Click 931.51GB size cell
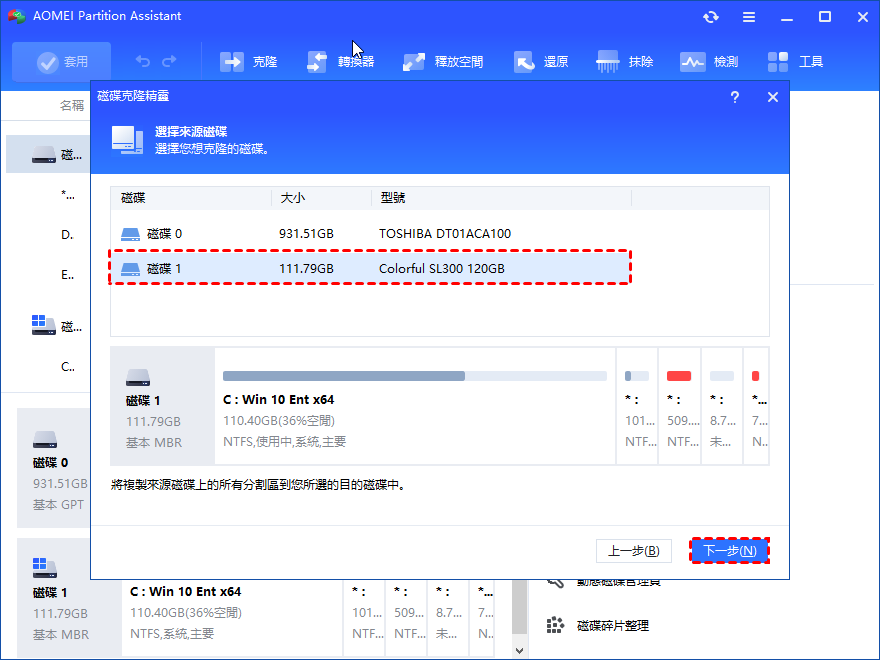This screenshot has width=880, height=660. coord(306,233)
